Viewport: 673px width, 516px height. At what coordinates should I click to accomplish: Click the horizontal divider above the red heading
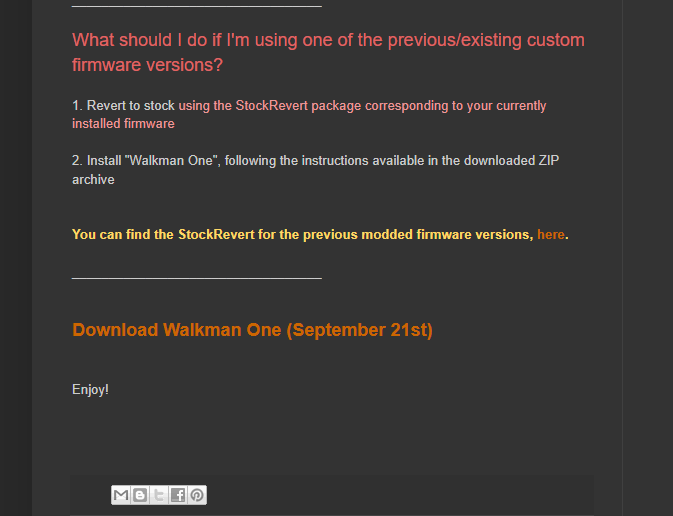tap(197, 6)
